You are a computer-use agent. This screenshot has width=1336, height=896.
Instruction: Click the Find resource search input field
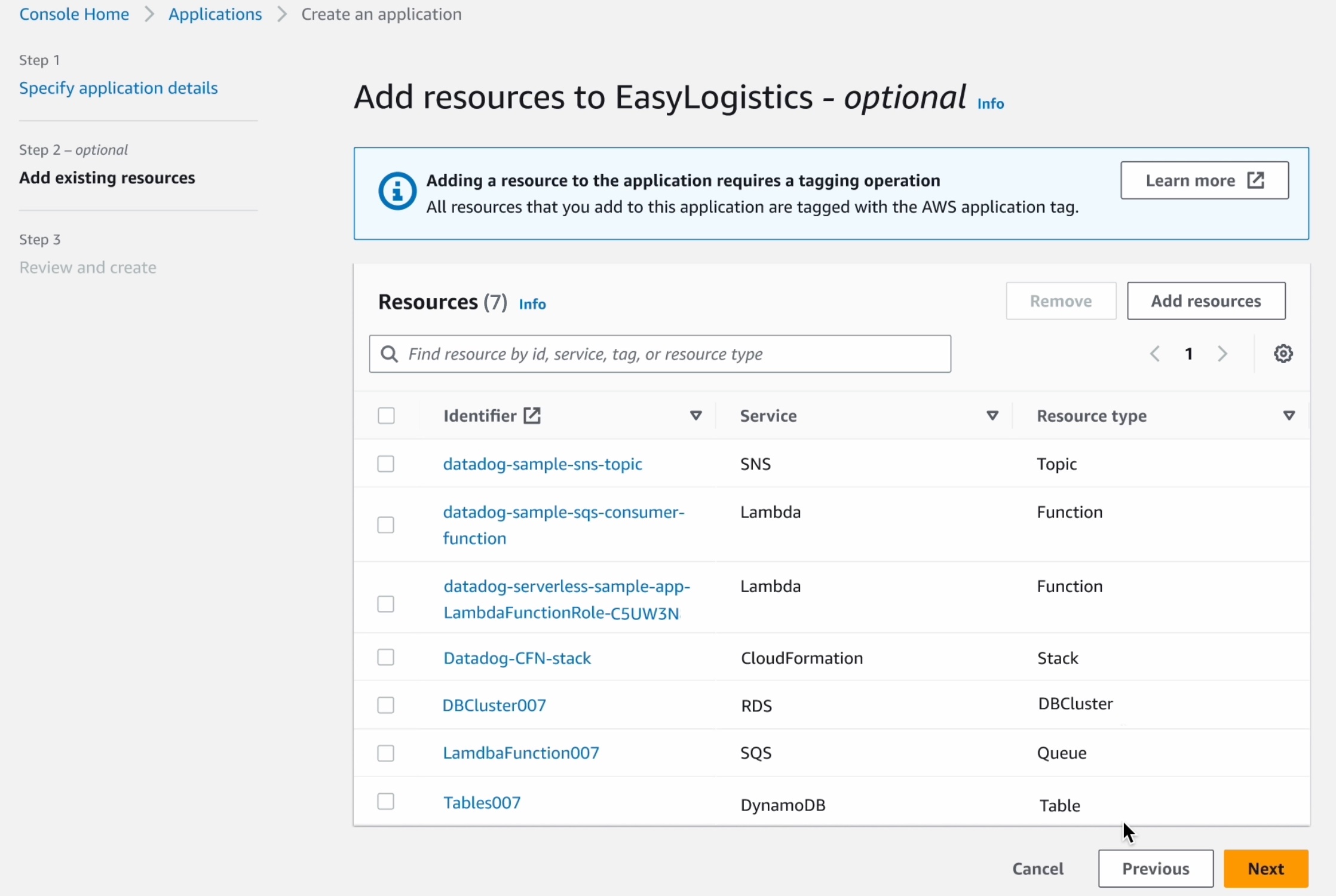tap(657, 354)
